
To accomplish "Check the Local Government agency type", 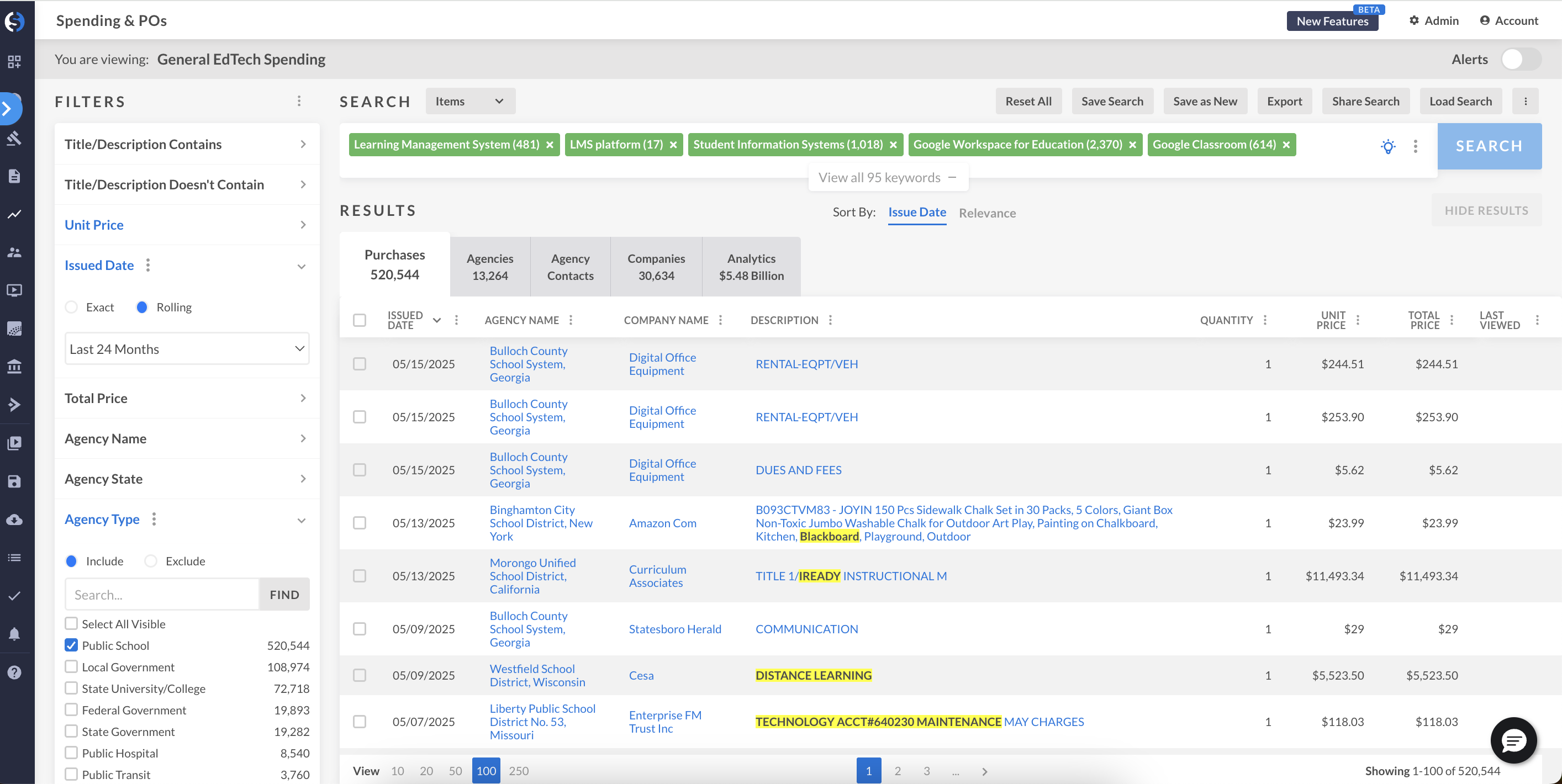I will point(72,667).
